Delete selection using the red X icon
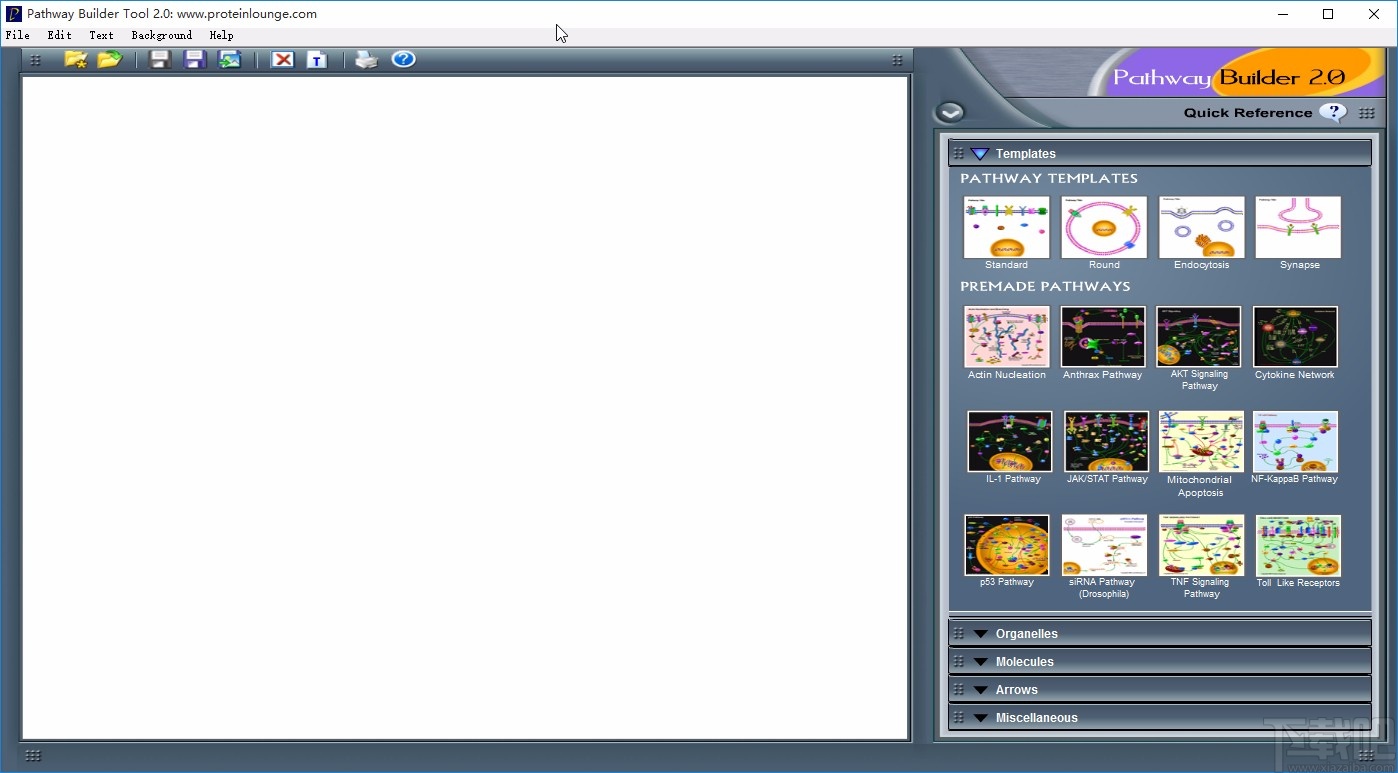1398x773 pixels. (x=283, y=60)
